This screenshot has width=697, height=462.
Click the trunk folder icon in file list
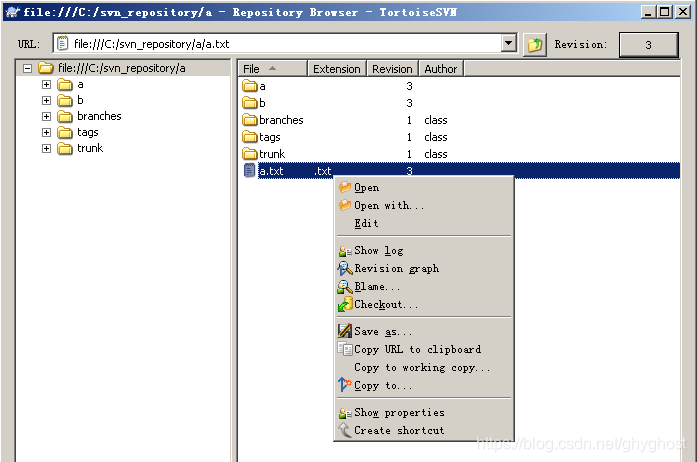point(250,154)
